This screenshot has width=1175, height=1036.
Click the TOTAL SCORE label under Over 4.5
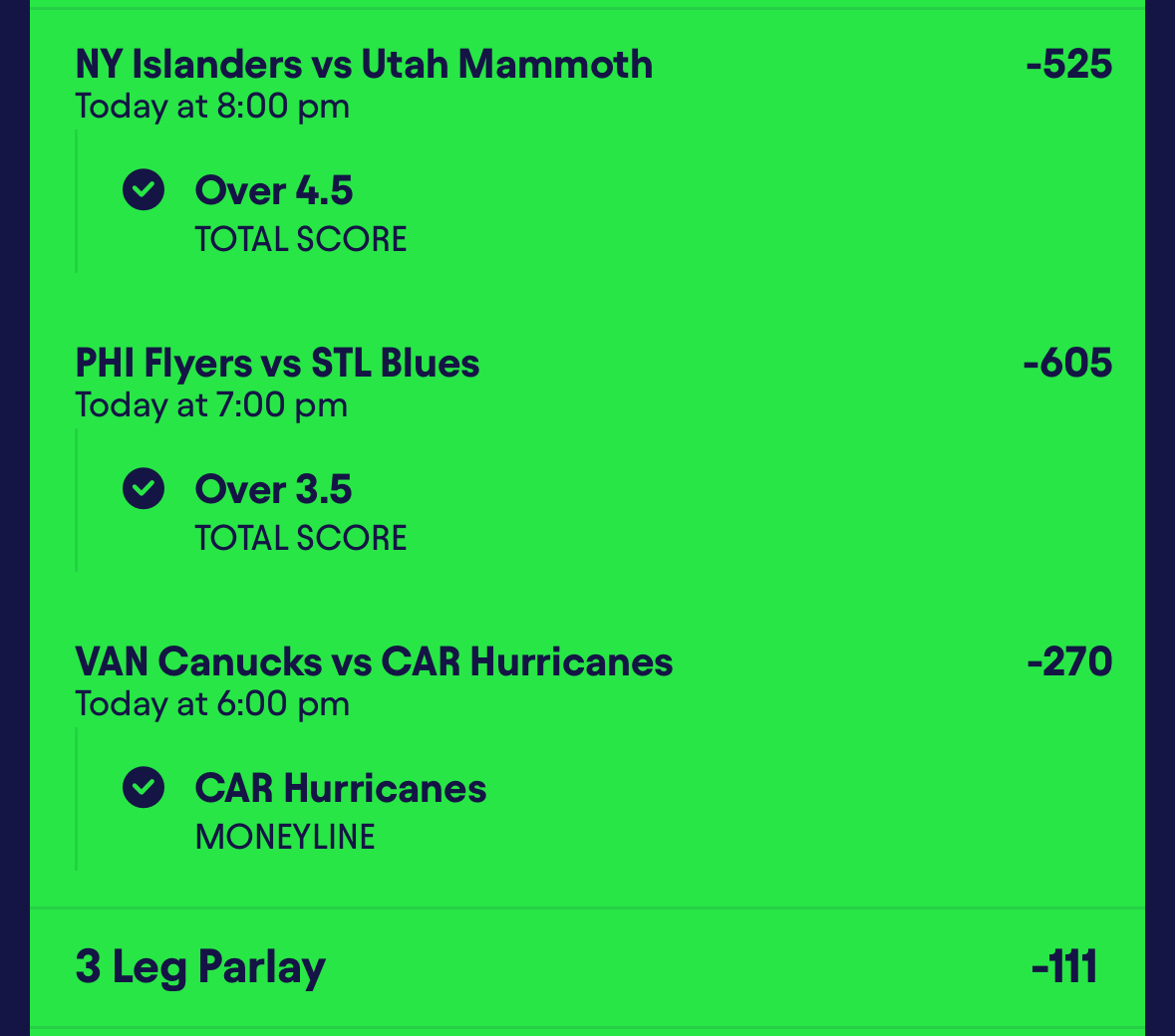pyautogui.click(x=301, y=239)
